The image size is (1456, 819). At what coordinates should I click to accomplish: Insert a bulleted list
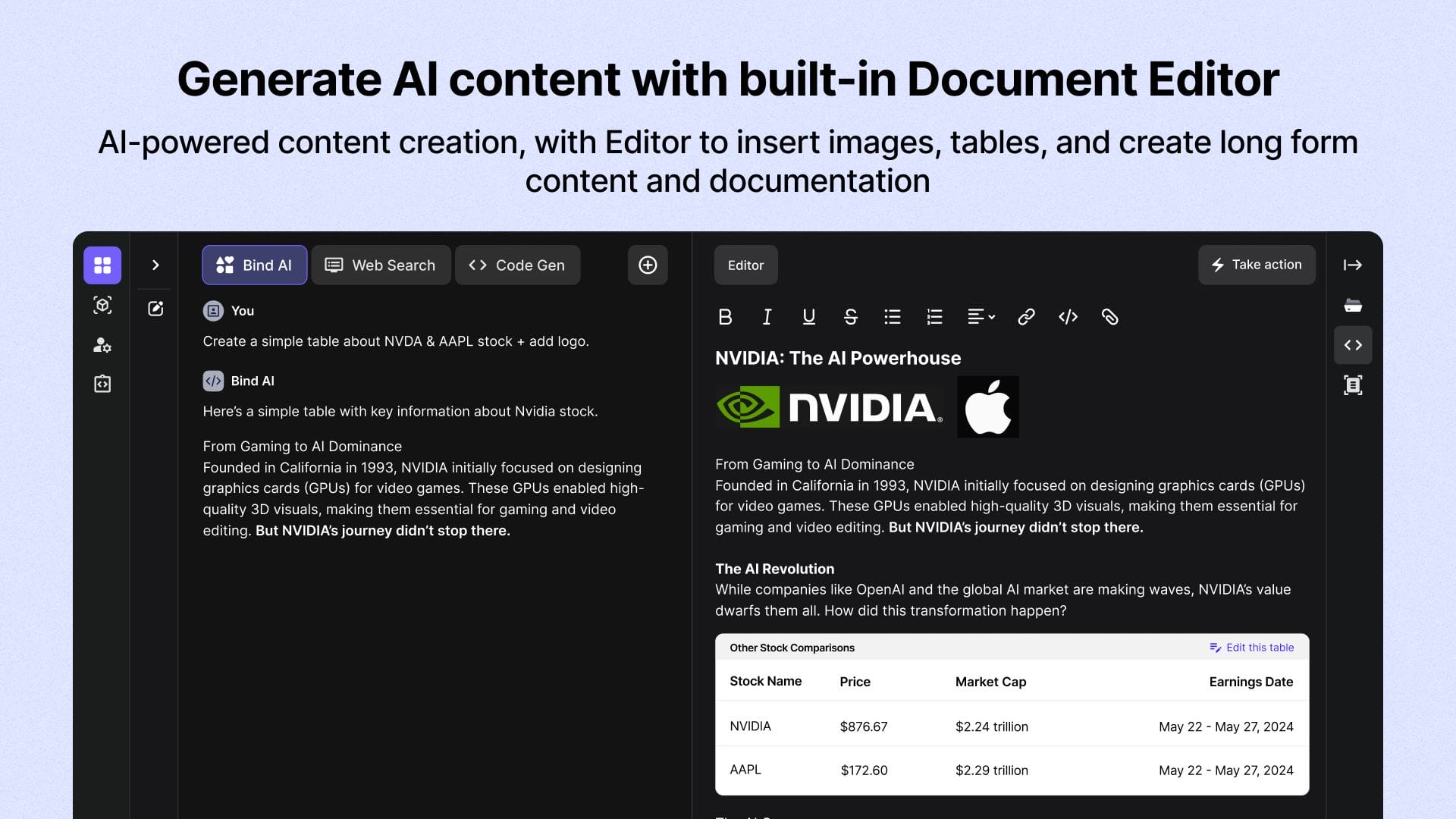coord(892,317)
